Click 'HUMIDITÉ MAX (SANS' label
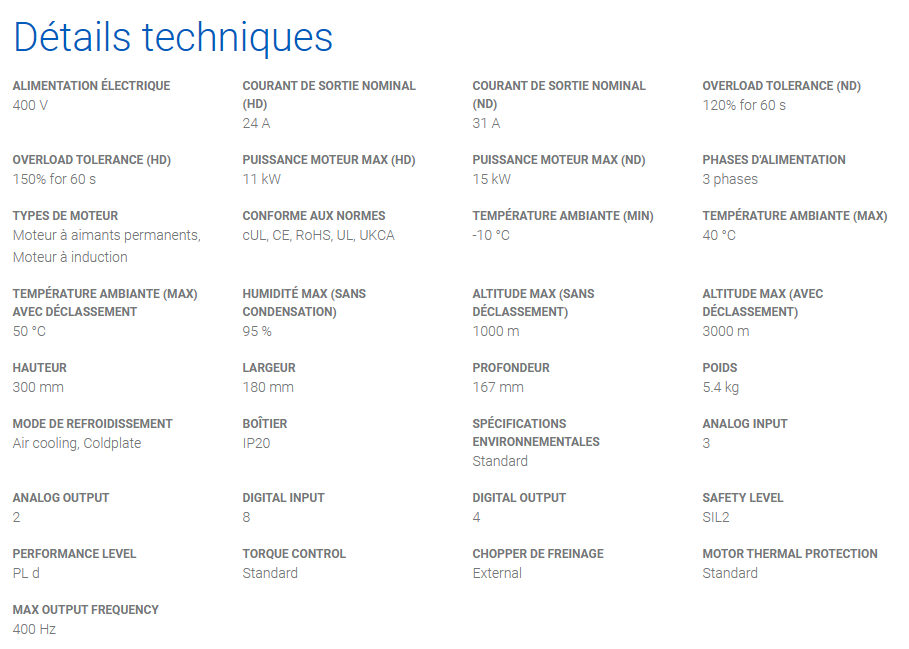The height and width of the screenshot is (649, 909). point(304,294)
